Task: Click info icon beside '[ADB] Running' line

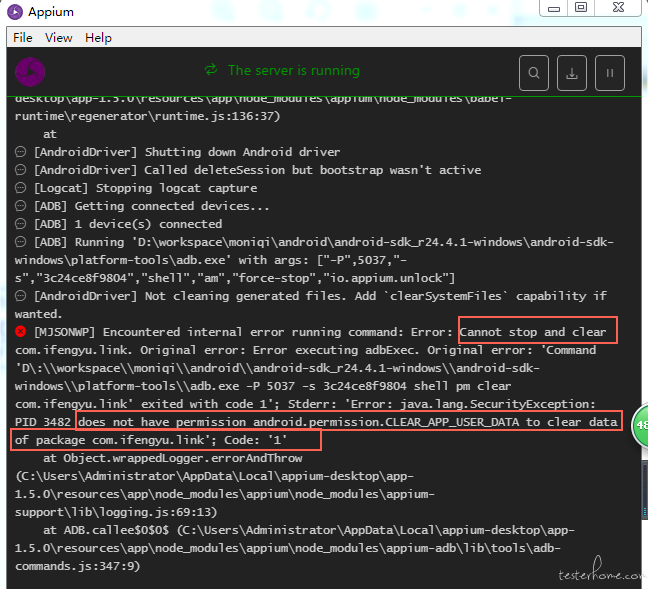Action: [x=20, y=242]
